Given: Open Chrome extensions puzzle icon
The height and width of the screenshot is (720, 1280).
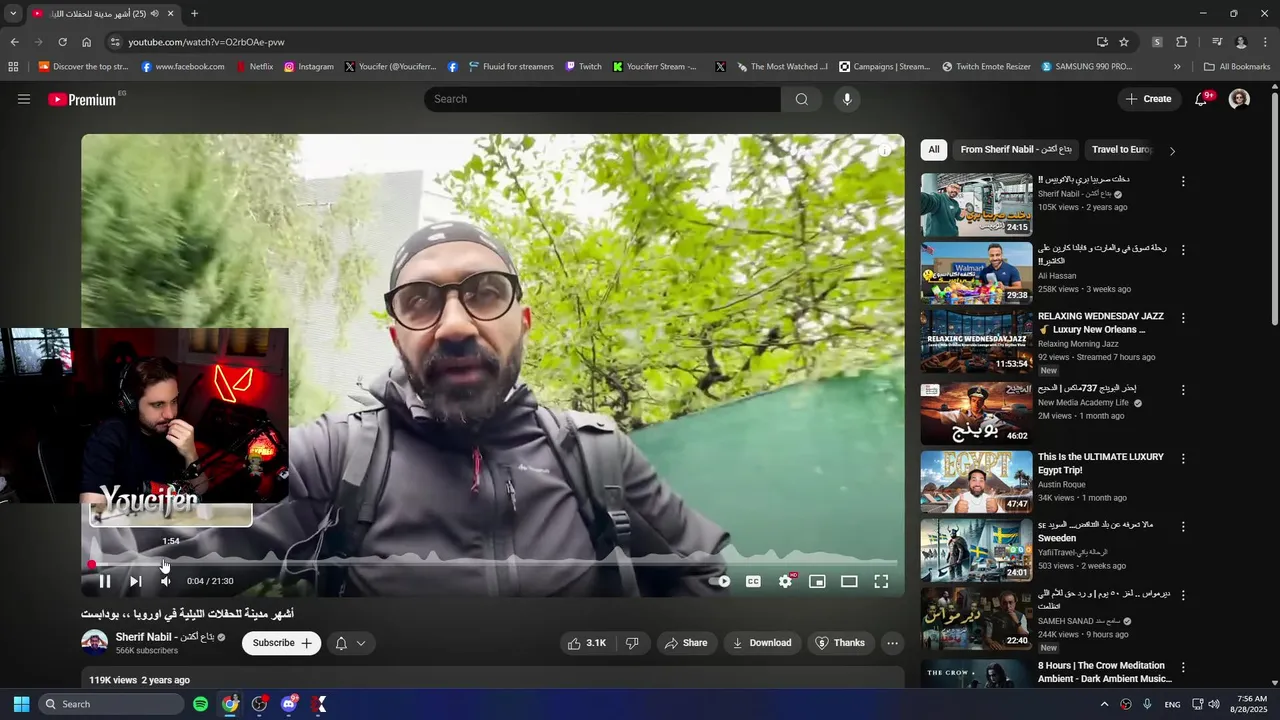Looking at the screenshot, I should point(1181,42).
